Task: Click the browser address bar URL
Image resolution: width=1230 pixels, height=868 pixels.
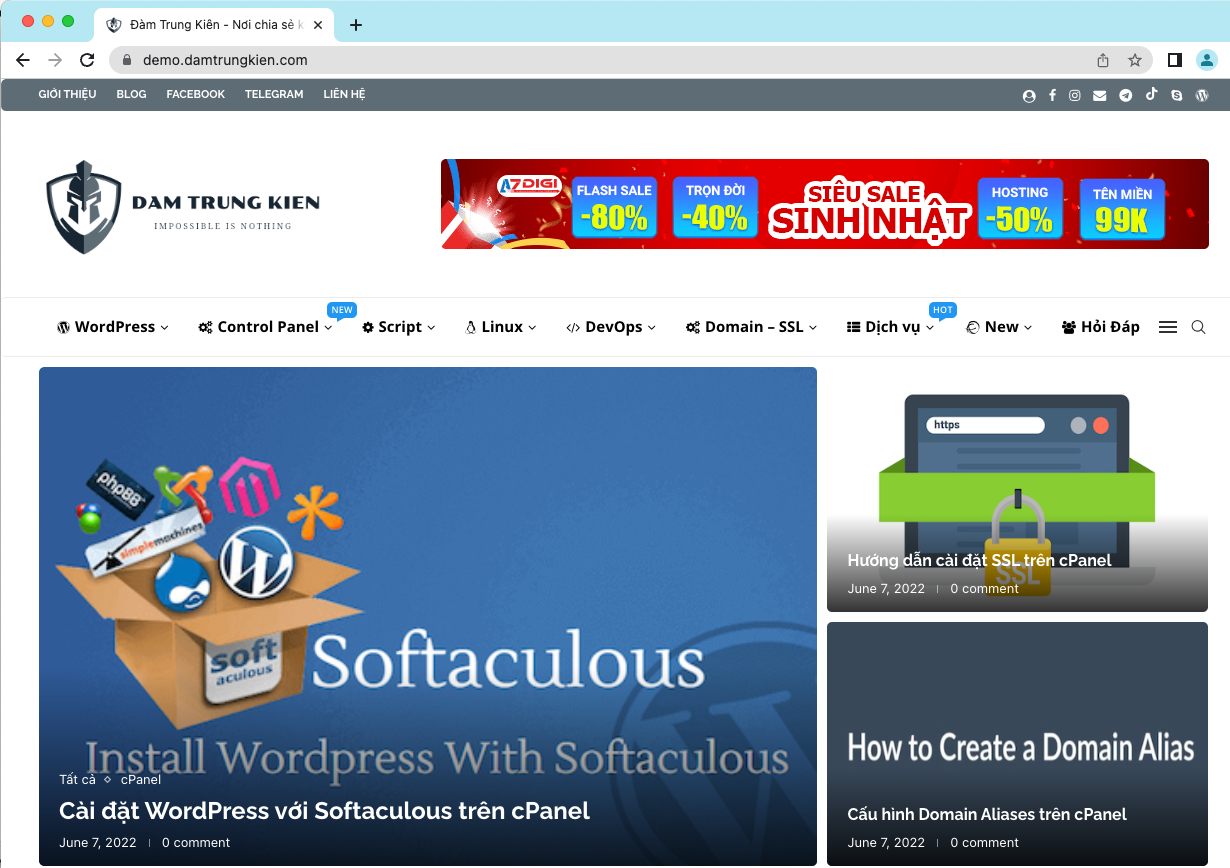Action: pos(225,60)
